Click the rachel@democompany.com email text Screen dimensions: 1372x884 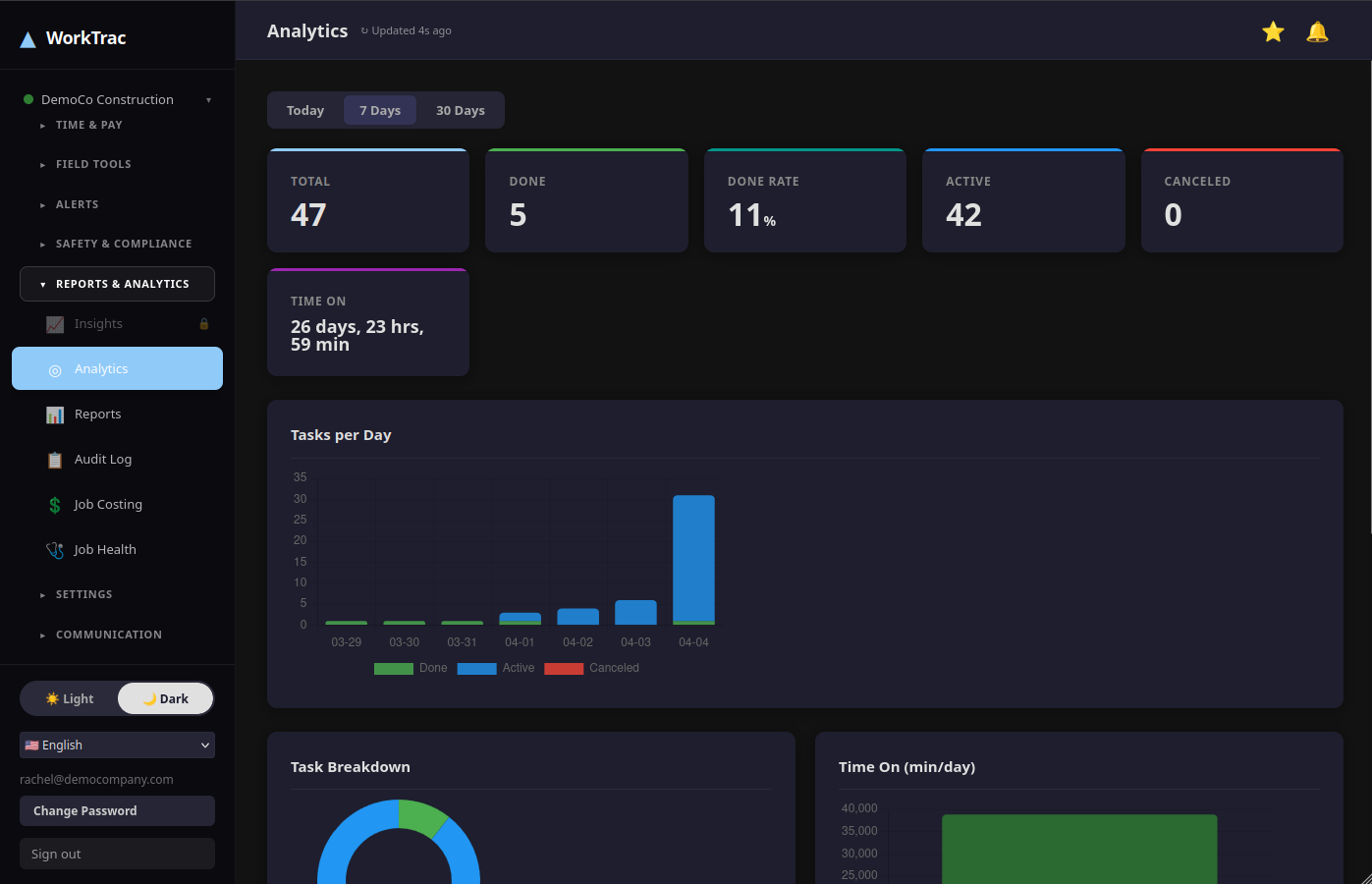click(x=96, y=779)
